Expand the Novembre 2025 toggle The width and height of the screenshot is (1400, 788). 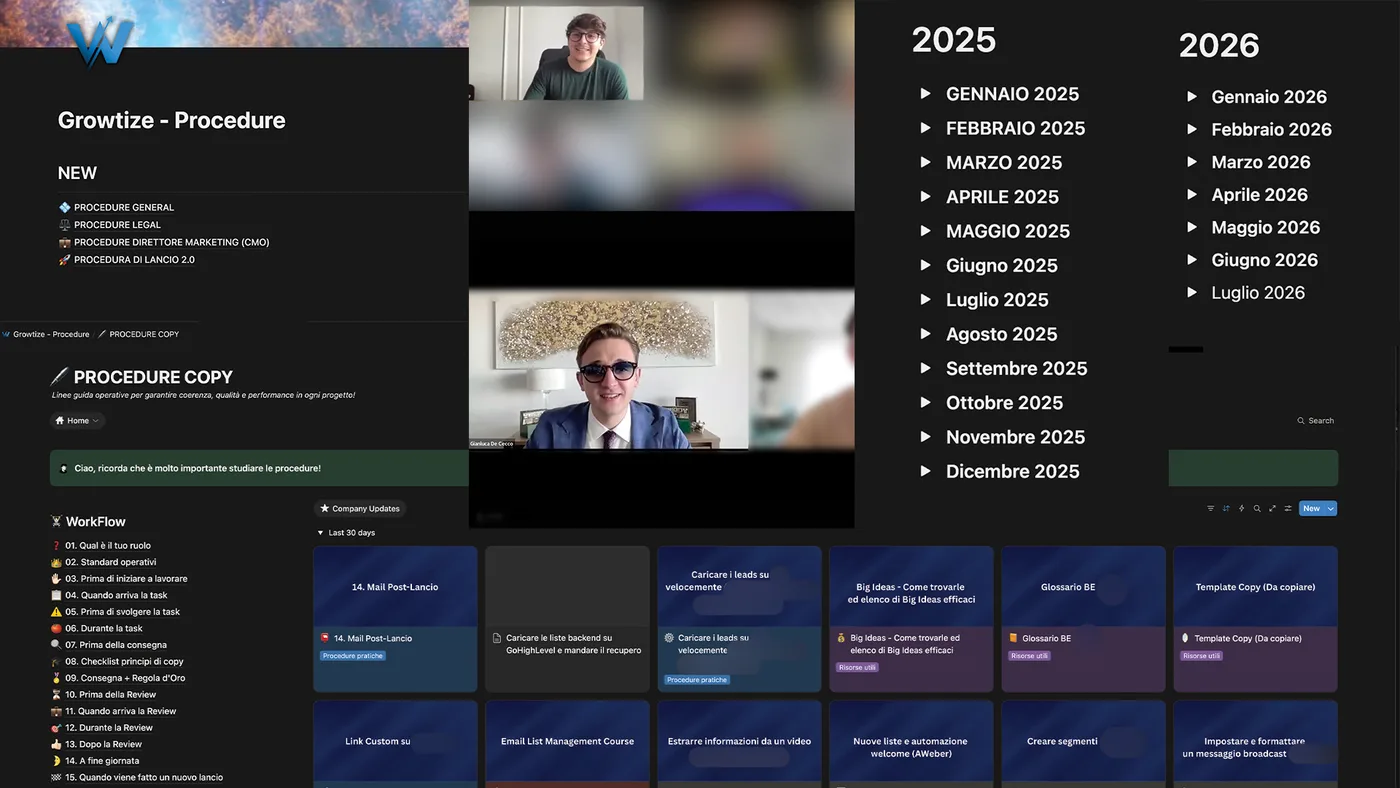point(925,437)
